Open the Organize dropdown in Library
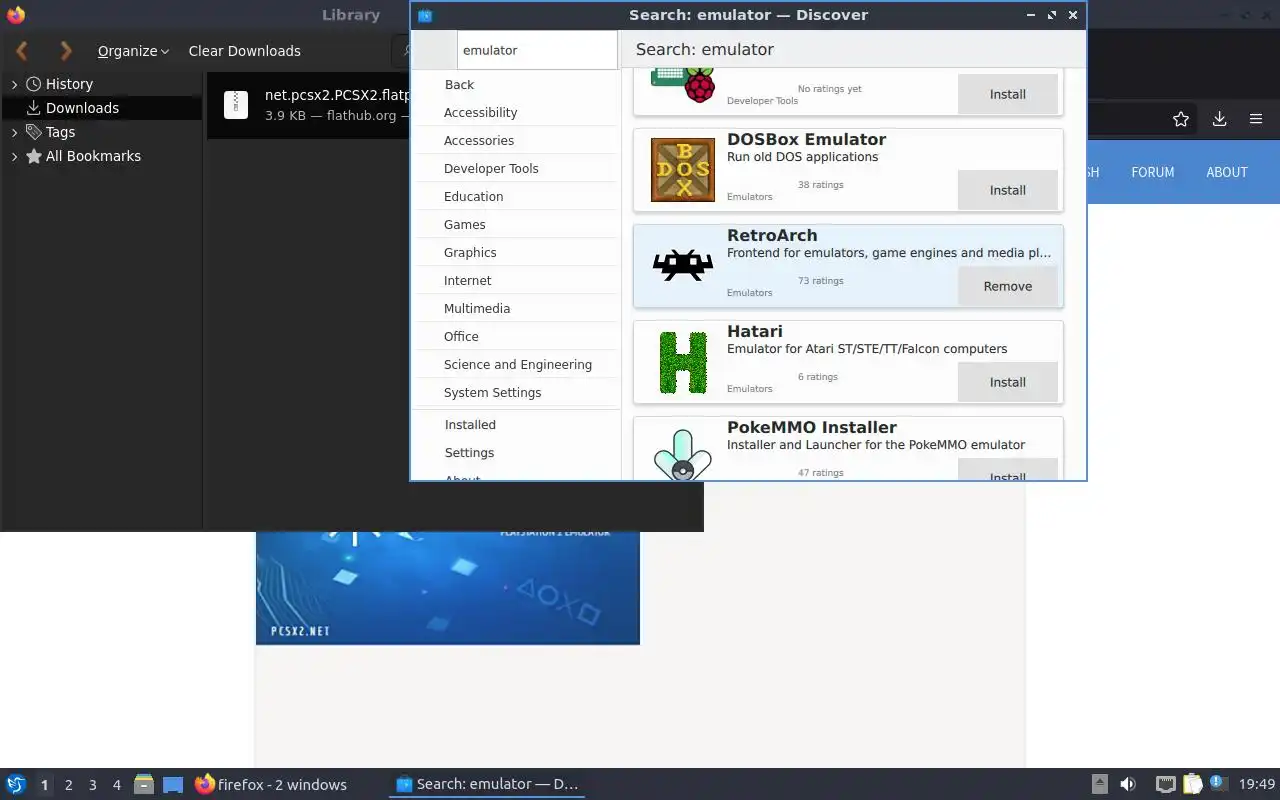 [133, 51]
